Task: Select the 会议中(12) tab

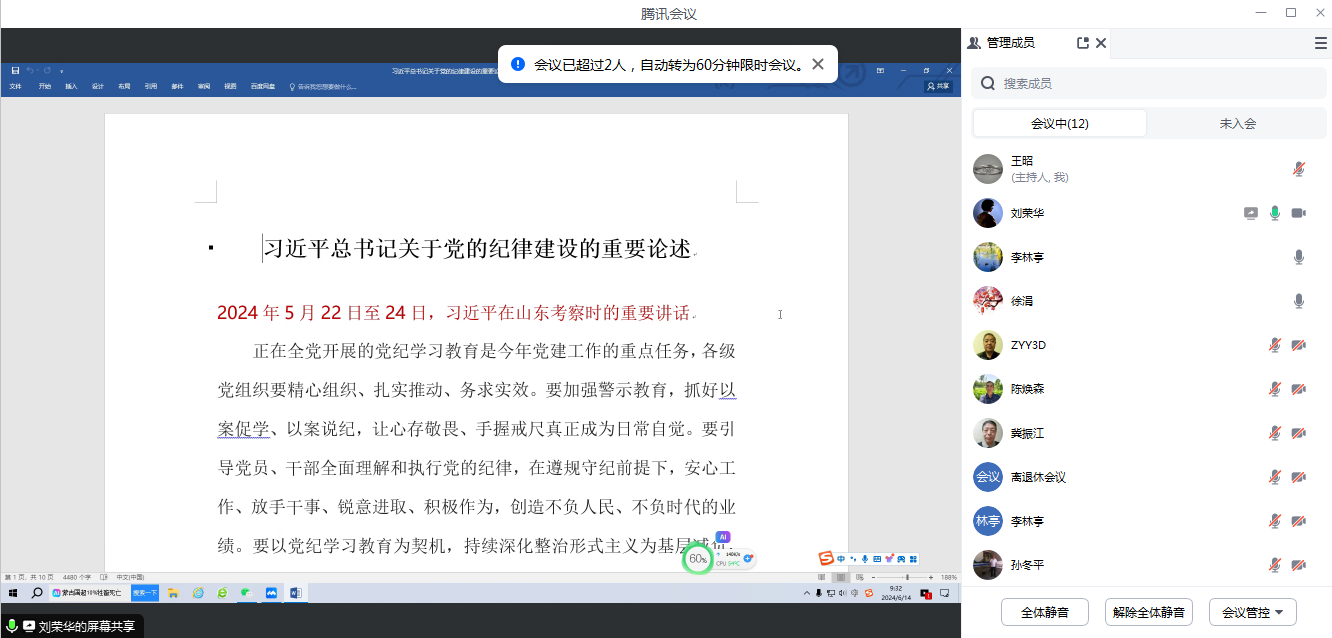Action: pos(1060,123)
